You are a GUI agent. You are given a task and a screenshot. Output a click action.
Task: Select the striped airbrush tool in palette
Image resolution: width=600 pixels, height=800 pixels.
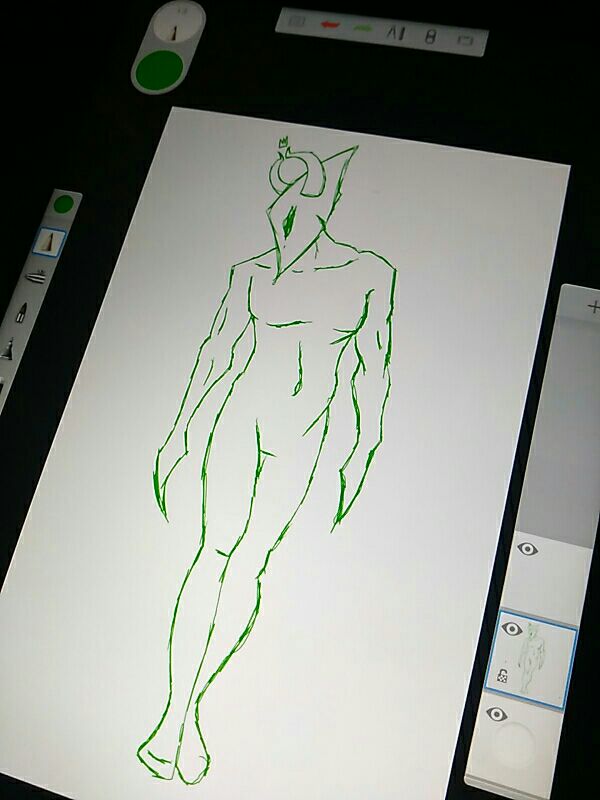click(36, 277)
